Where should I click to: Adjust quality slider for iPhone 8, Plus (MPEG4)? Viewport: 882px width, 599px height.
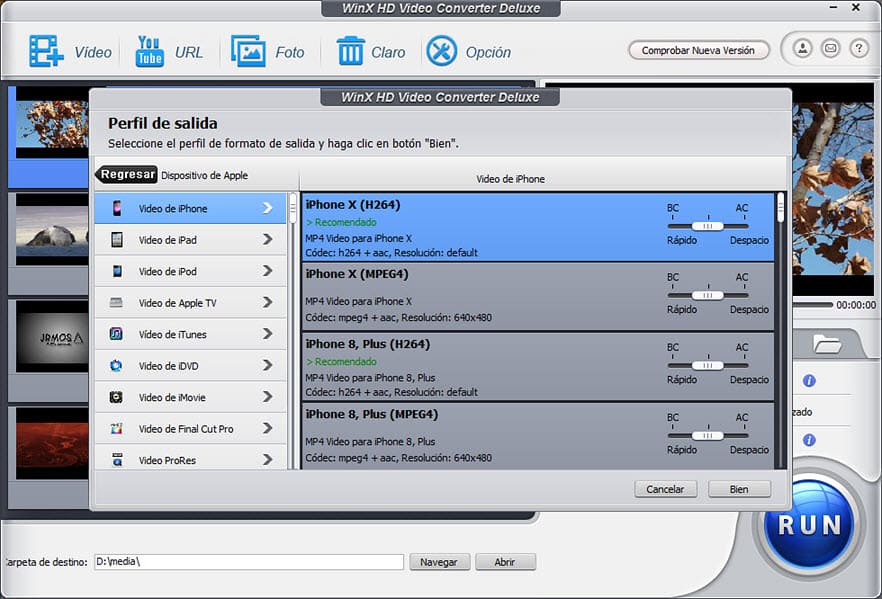click(708, 435)
